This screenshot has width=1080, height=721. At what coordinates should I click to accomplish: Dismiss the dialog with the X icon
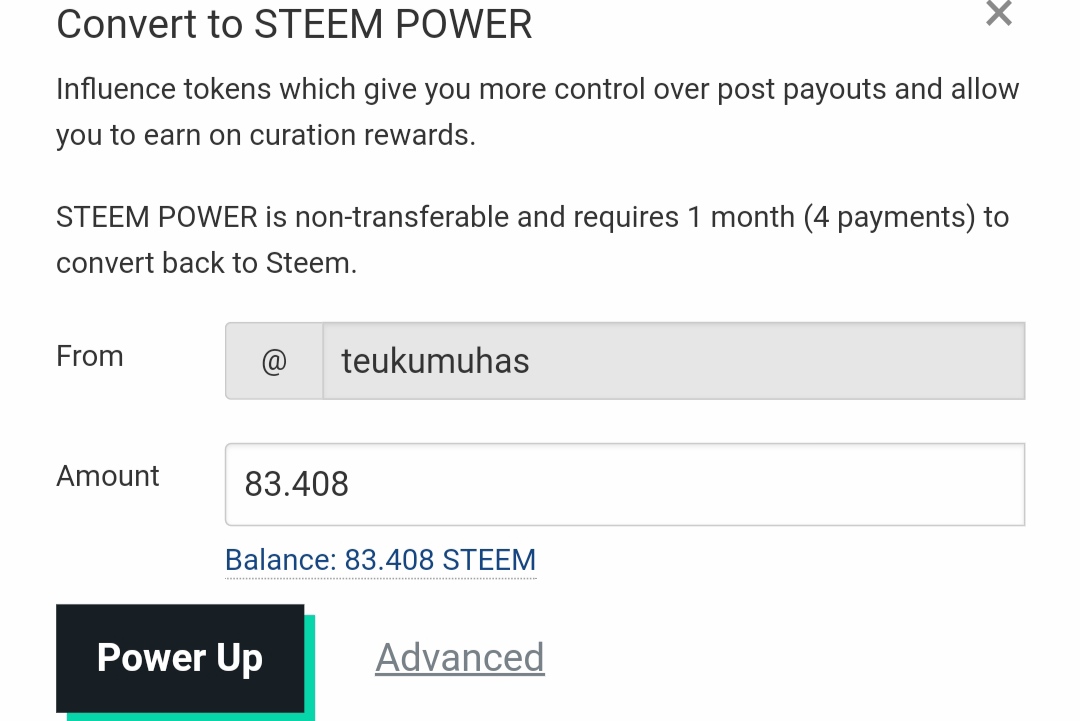(999, 13)
